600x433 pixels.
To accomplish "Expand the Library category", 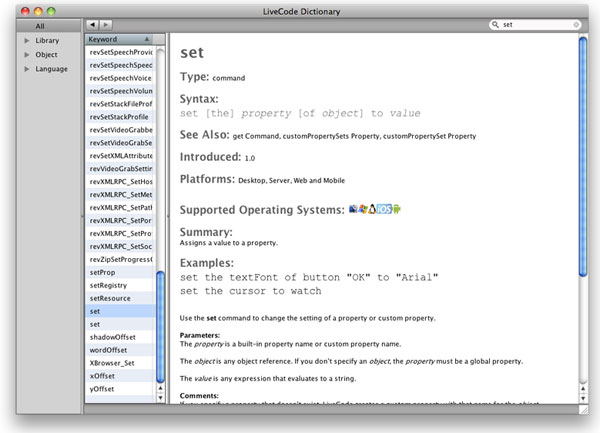I will click(x=27, y=40).
